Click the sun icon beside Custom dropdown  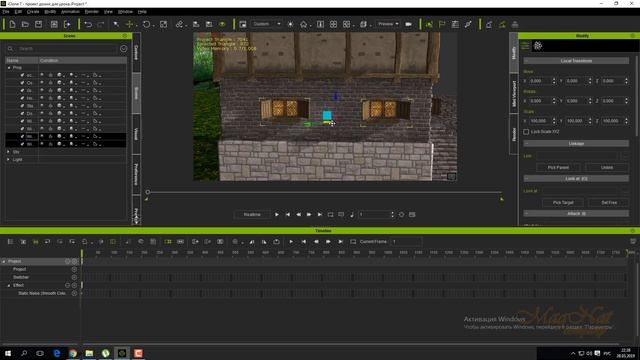[290, 24]
